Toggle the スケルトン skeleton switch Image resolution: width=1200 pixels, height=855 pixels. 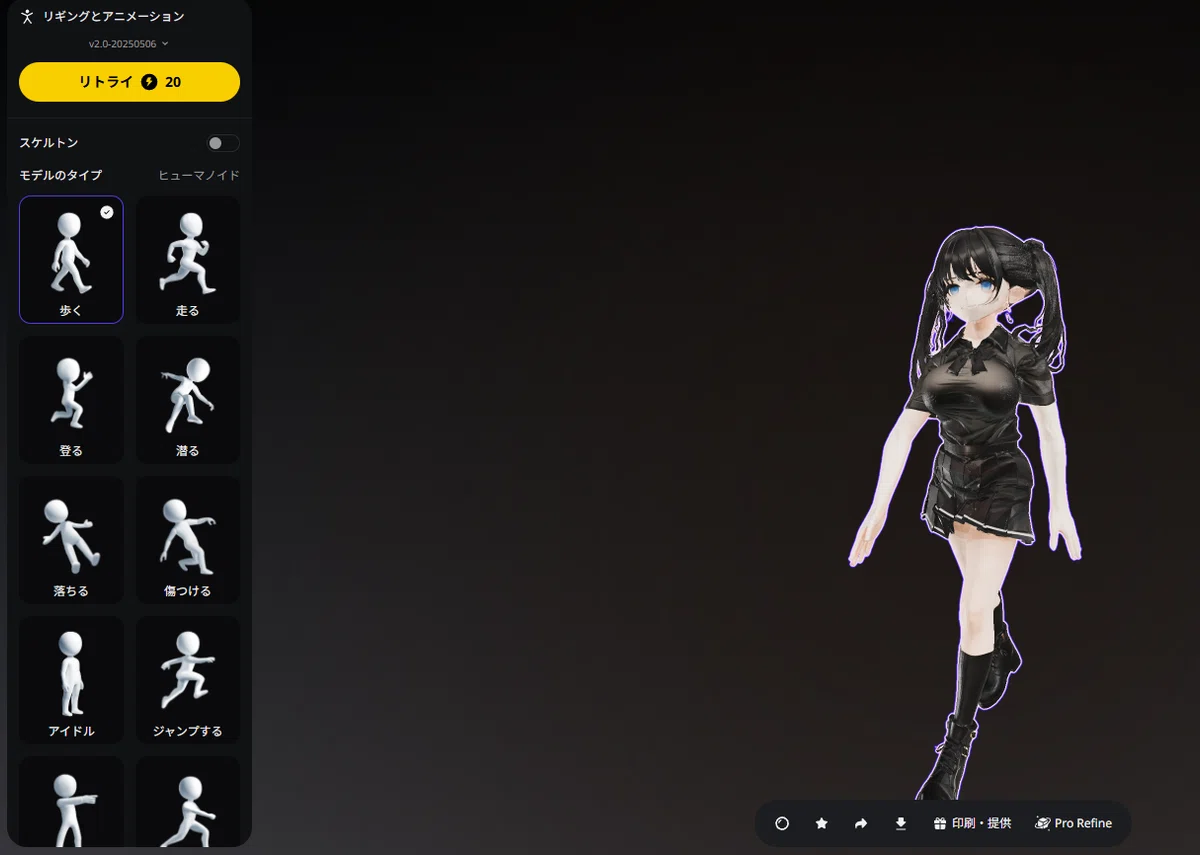(223, 143)
